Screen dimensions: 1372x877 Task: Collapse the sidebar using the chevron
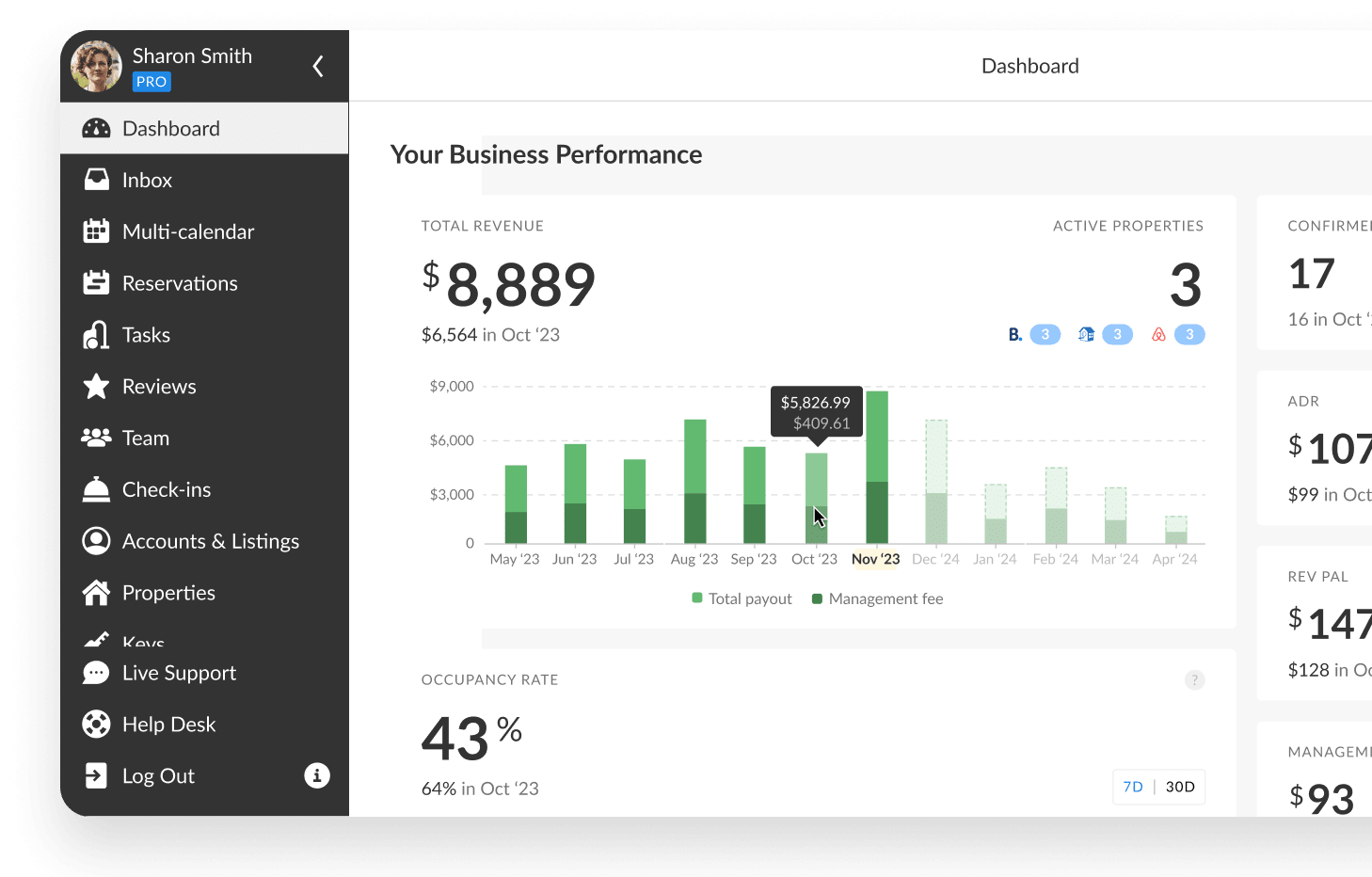(317, 66)
